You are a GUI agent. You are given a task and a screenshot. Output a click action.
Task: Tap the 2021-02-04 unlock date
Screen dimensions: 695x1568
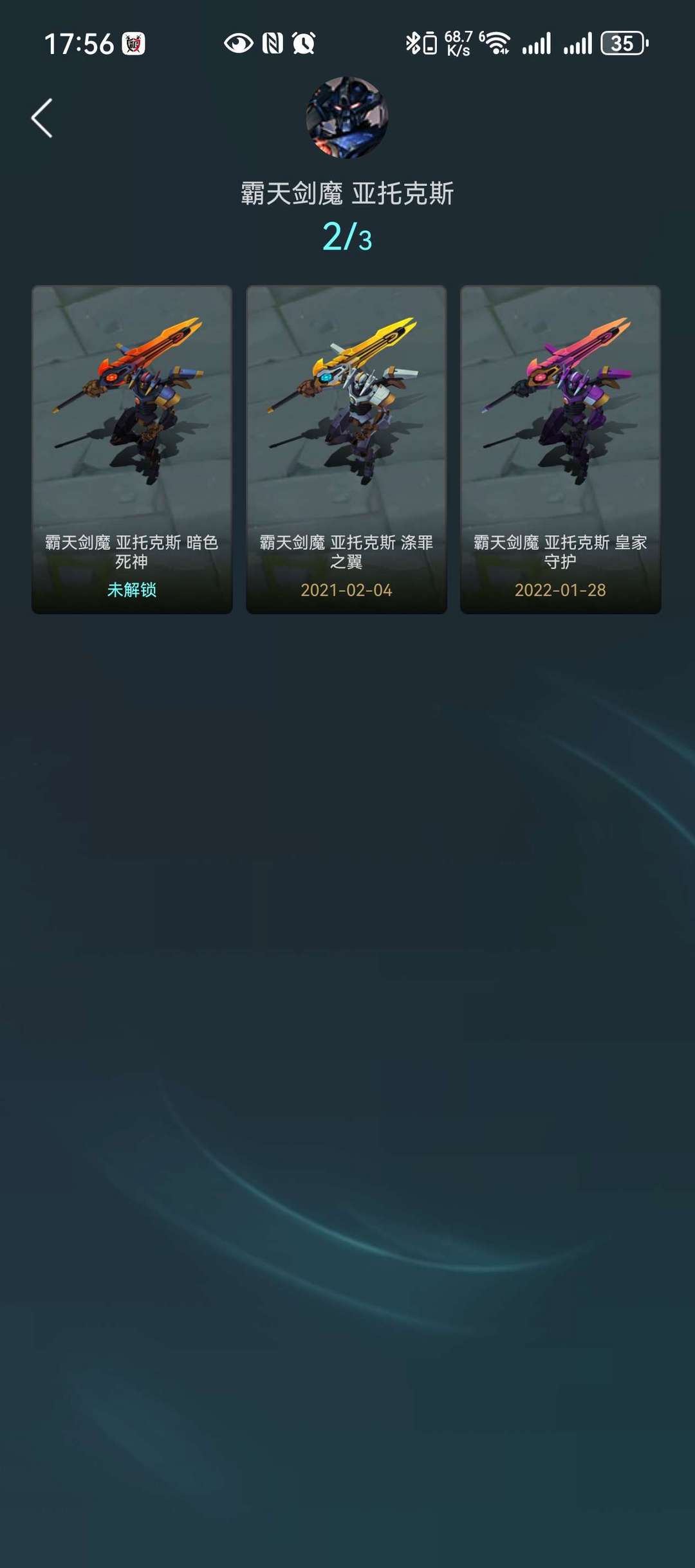(346, 590)
